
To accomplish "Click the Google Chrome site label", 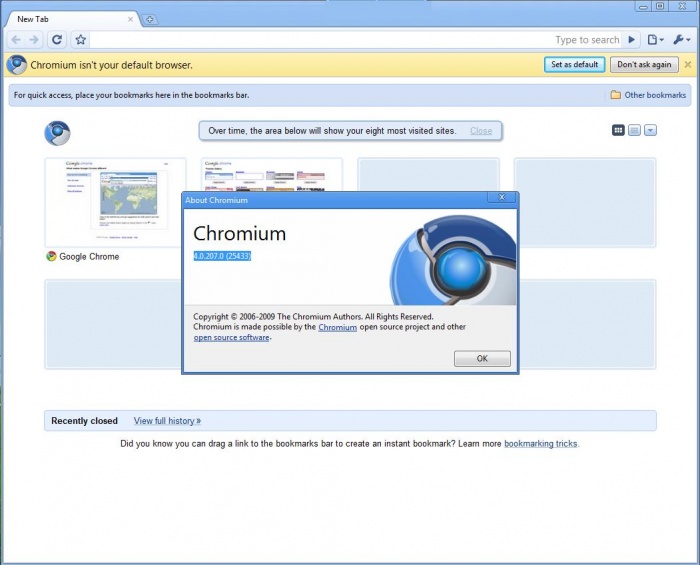I will point(89,257).
